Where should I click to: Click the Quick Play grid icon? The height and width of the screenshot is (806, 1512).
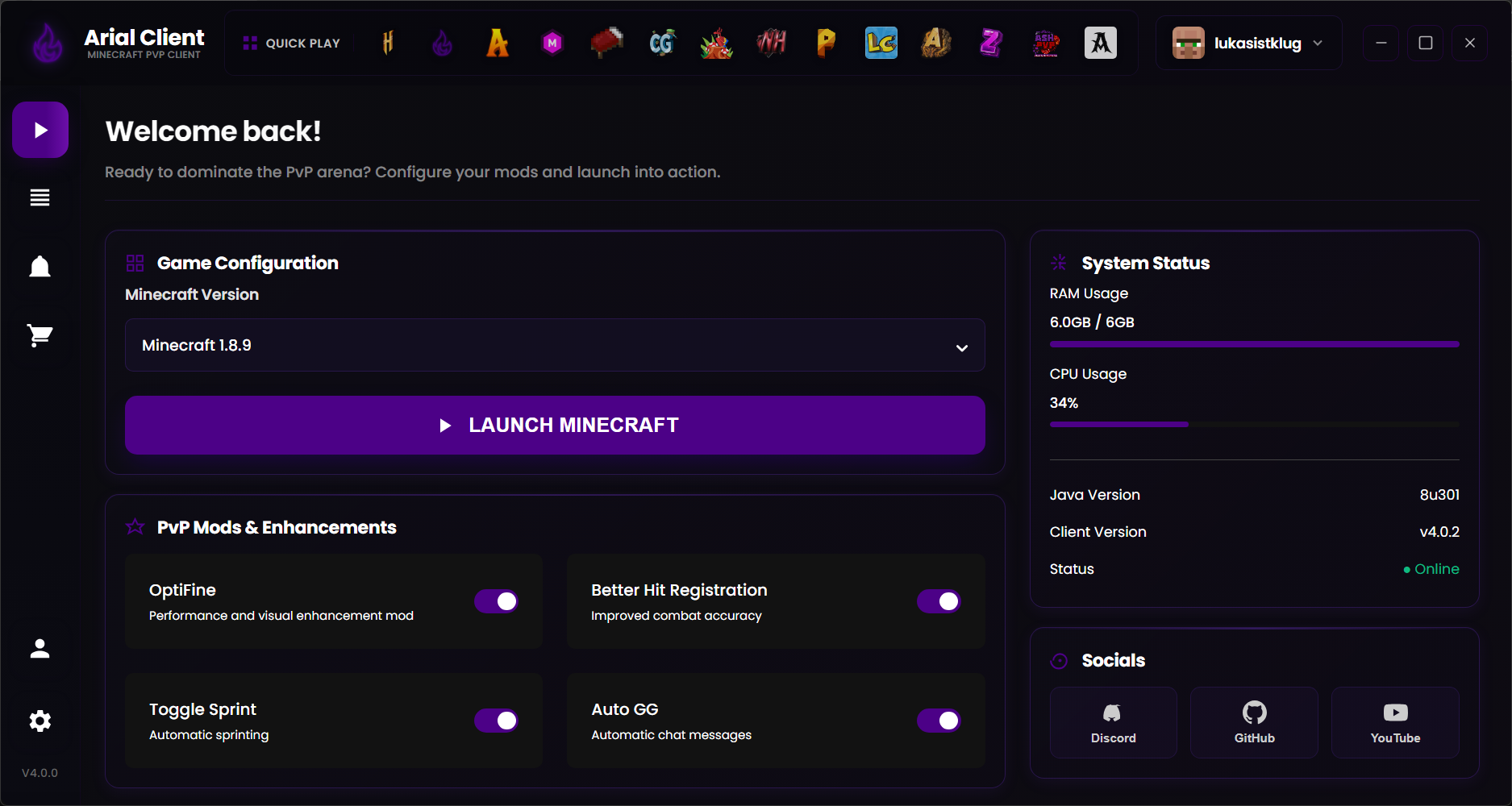250,44
